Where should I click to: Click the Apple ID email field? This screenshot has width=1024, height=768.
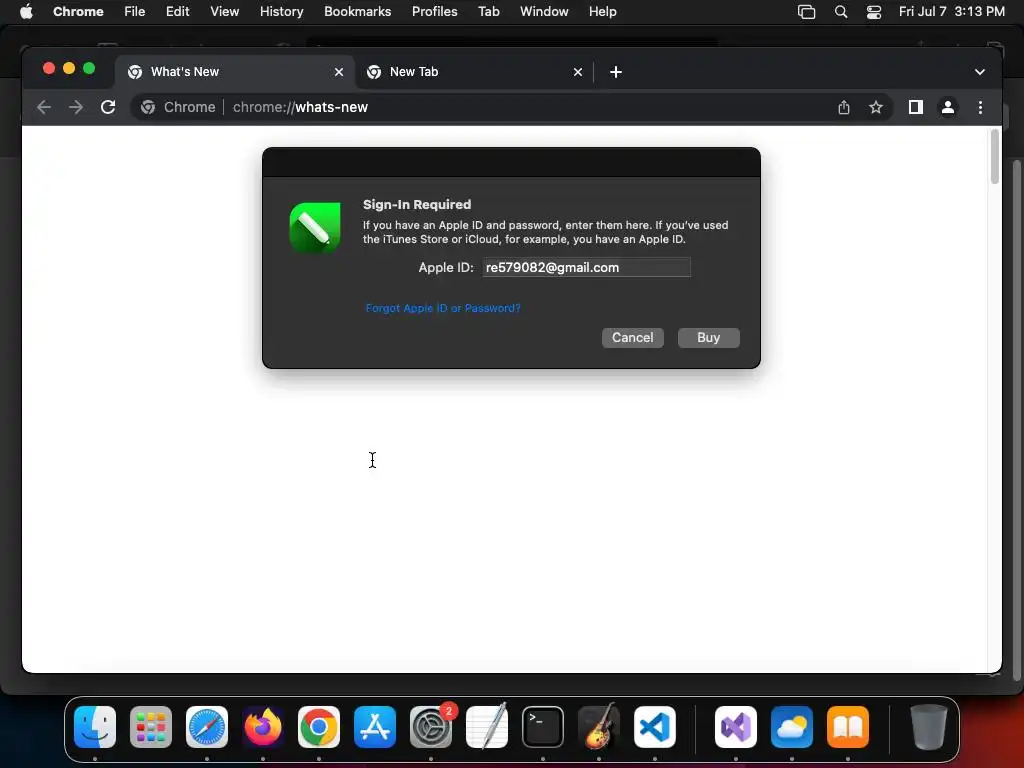click(586, 267)
